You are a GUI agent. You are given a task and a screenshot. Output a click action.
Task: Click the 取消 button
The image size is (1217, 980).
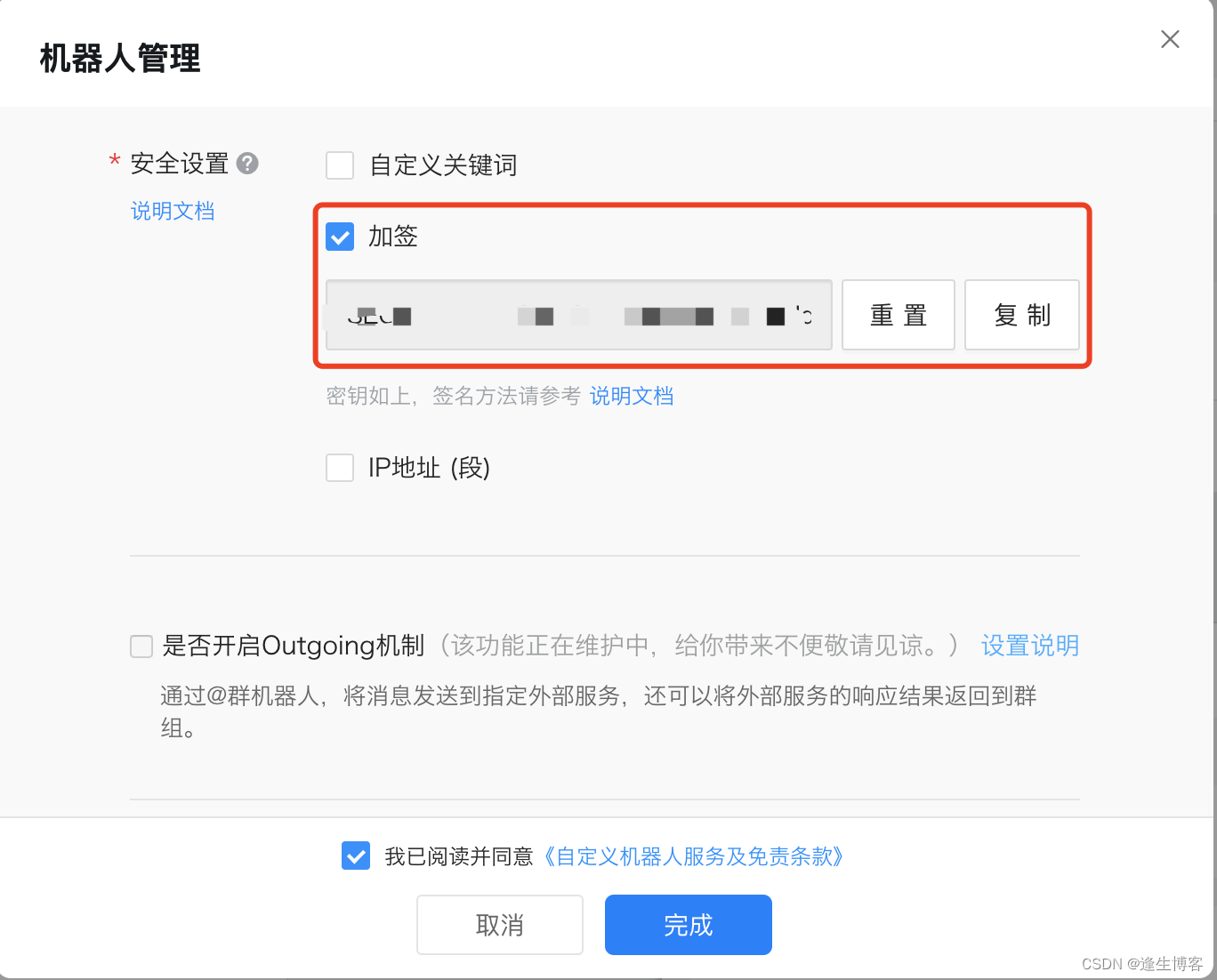tap(500, 925)
